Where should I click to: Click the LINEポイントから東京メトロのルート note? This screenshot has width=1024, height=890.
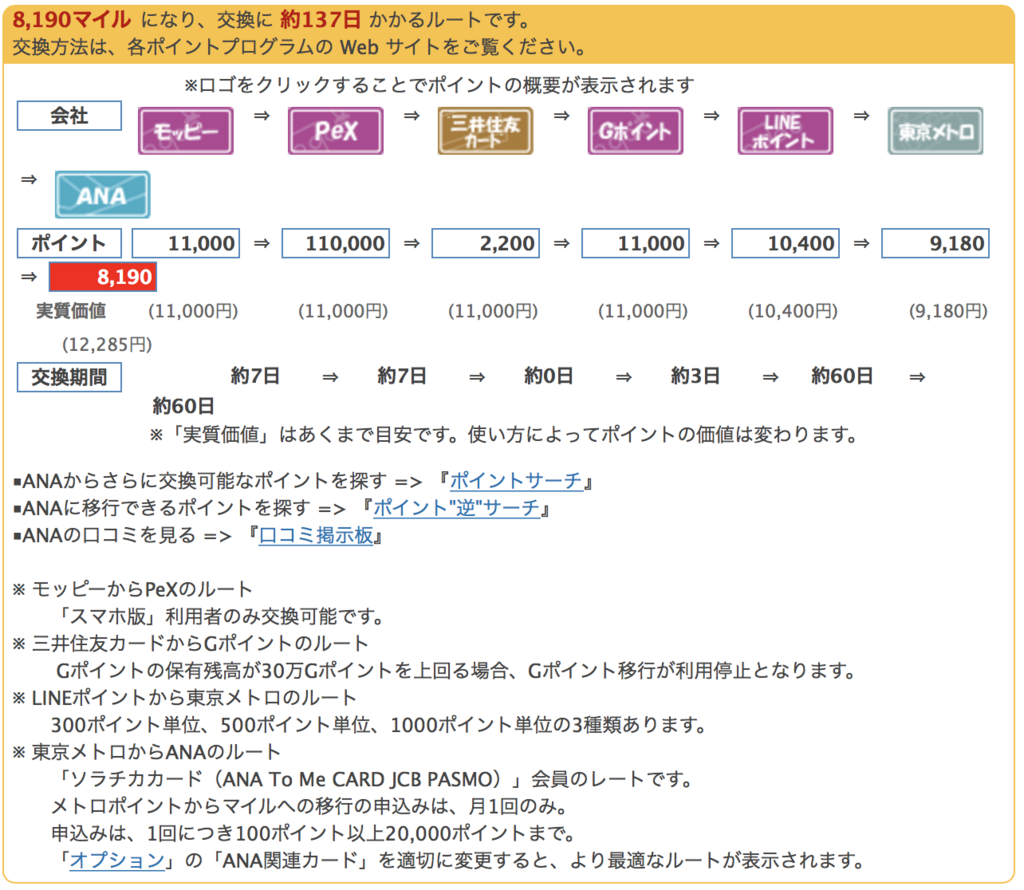point(185,697)
